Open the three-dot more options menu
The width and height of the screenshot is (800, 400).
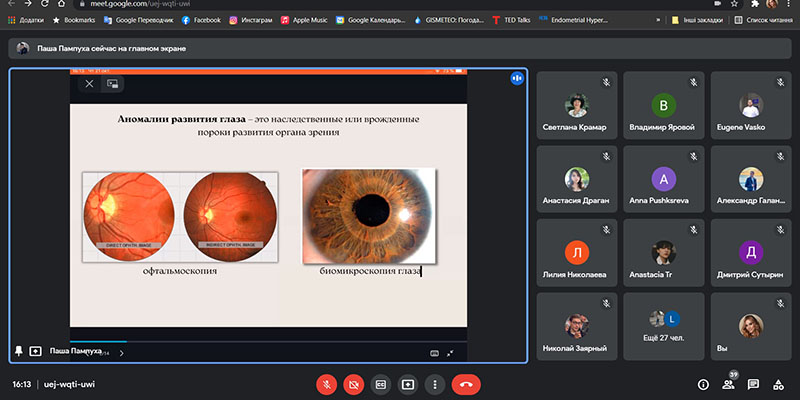click(434, 384)
